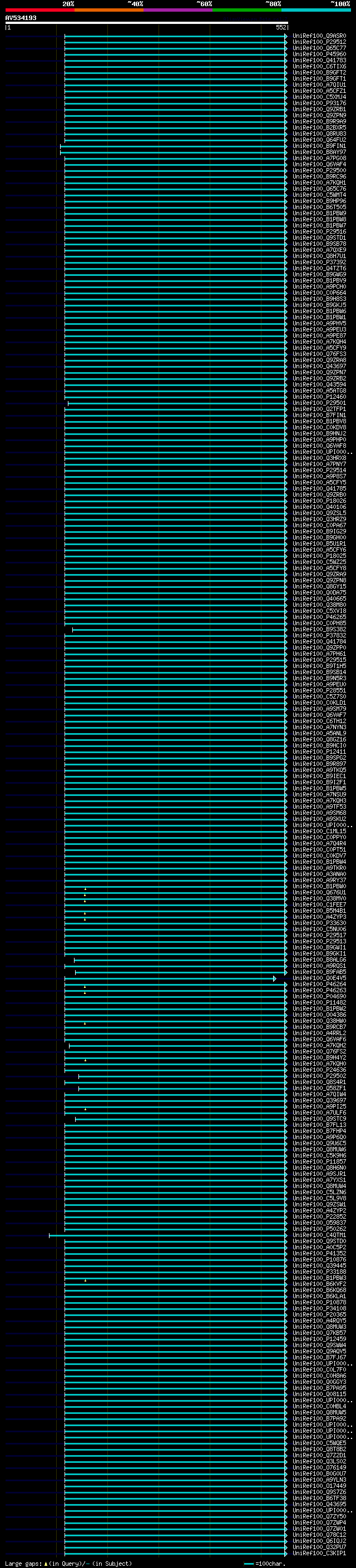
Task: Select the UniRef100_A9PI25 label
Action: point(319,1106)
